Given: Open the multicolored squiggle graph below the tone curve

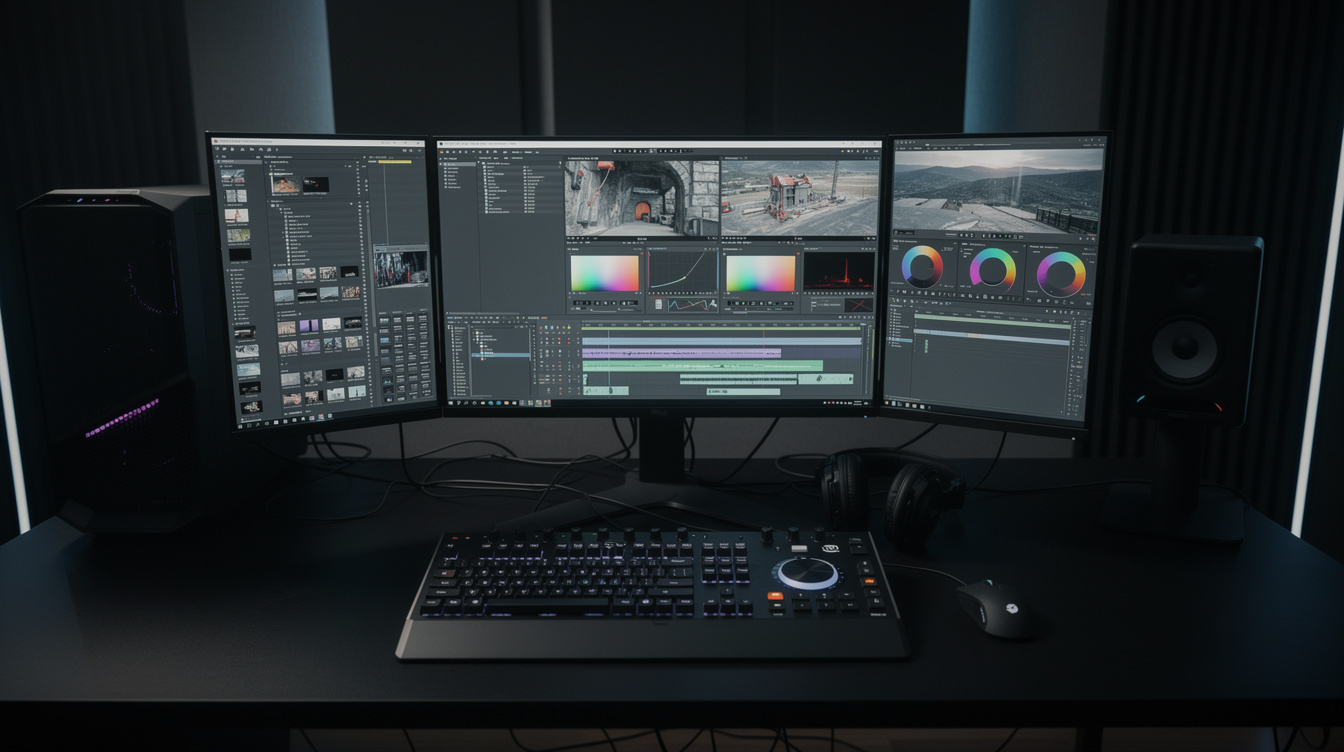Looking at the screenshot, I should point(692,304).
